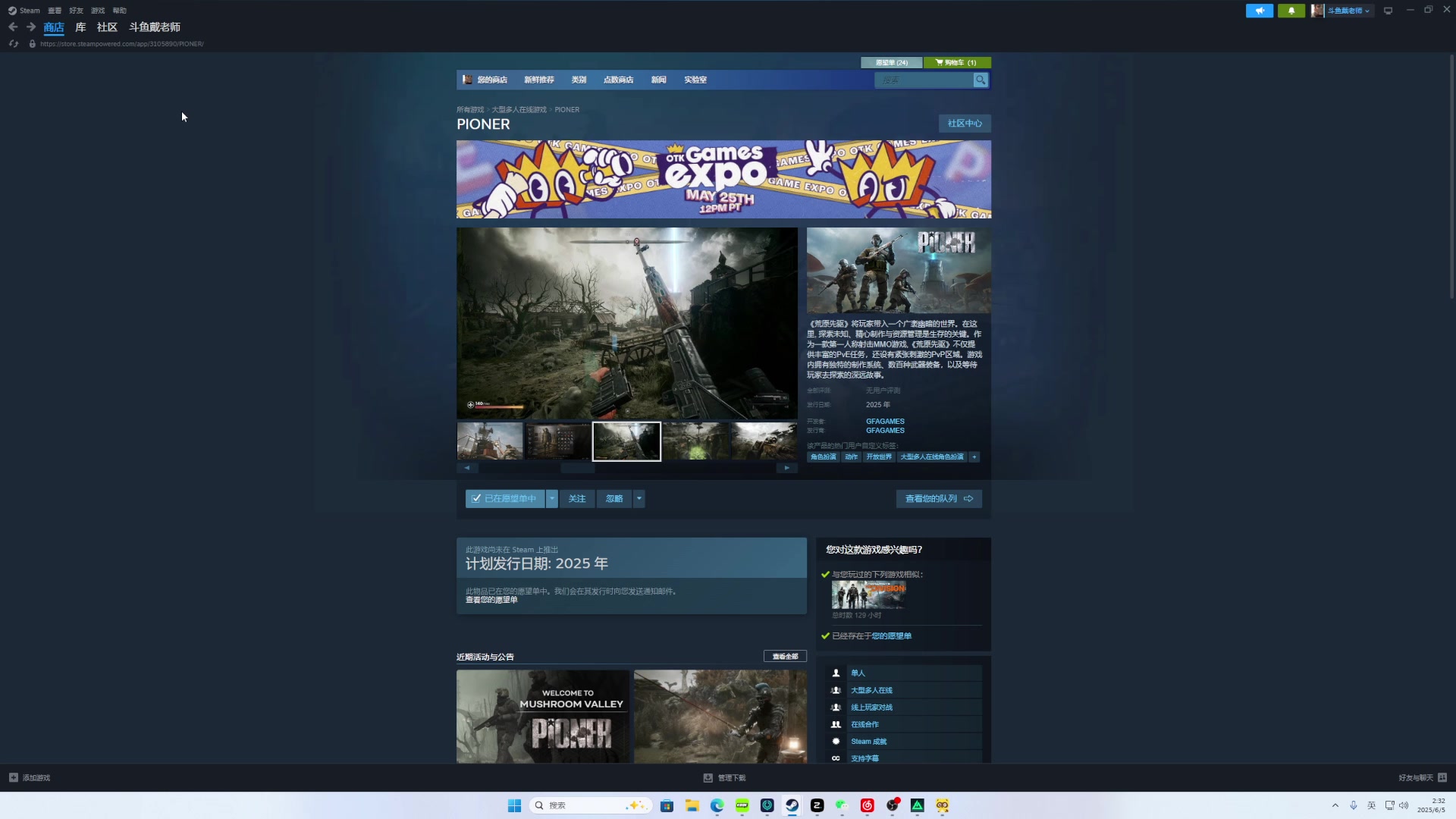The width and height of the screenshot is (1456, 819).
Task: Open WeChat from the taskbar
Action: point(842,805)
